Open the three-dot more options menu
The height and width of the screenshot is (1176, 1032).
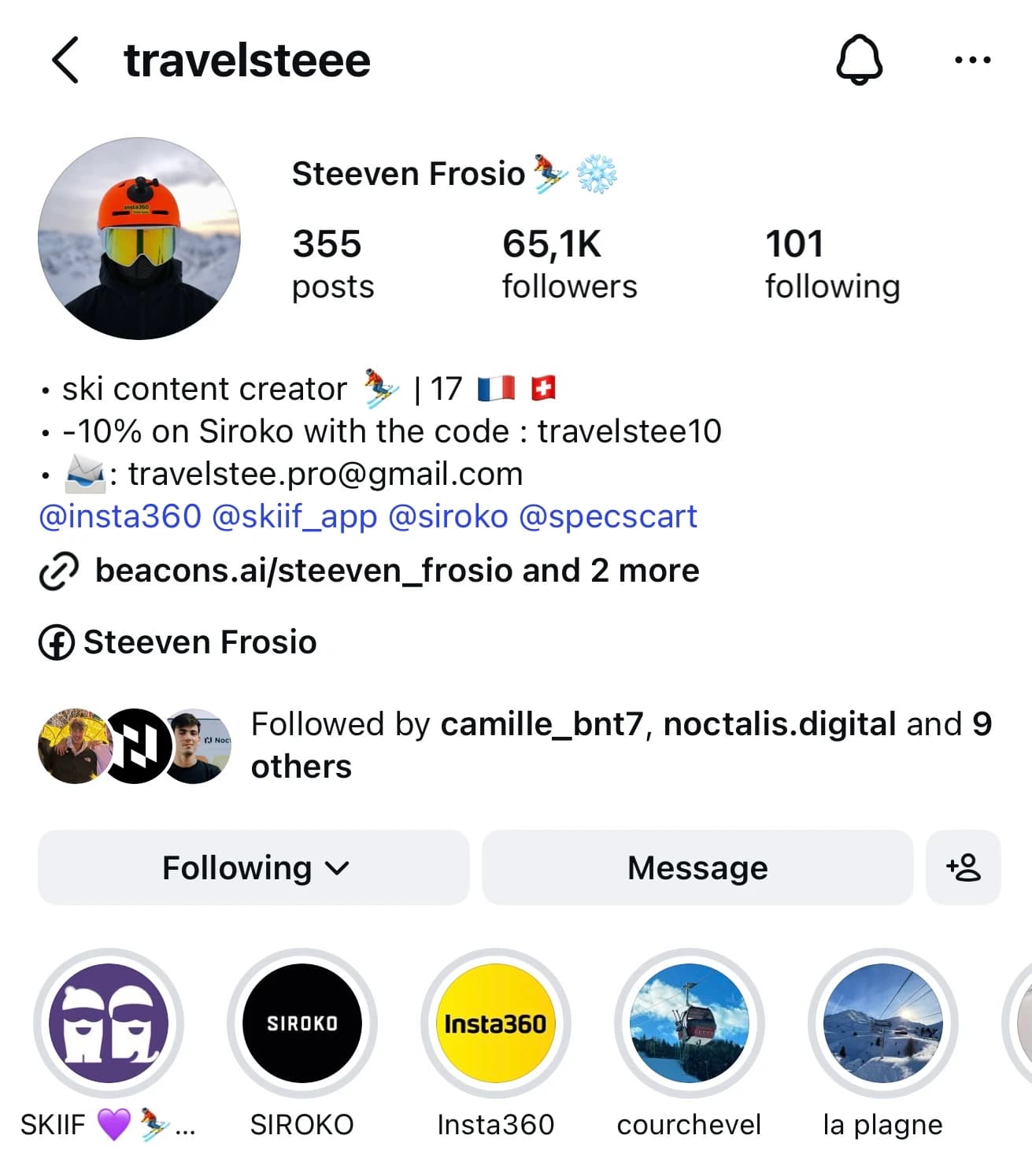972,60
